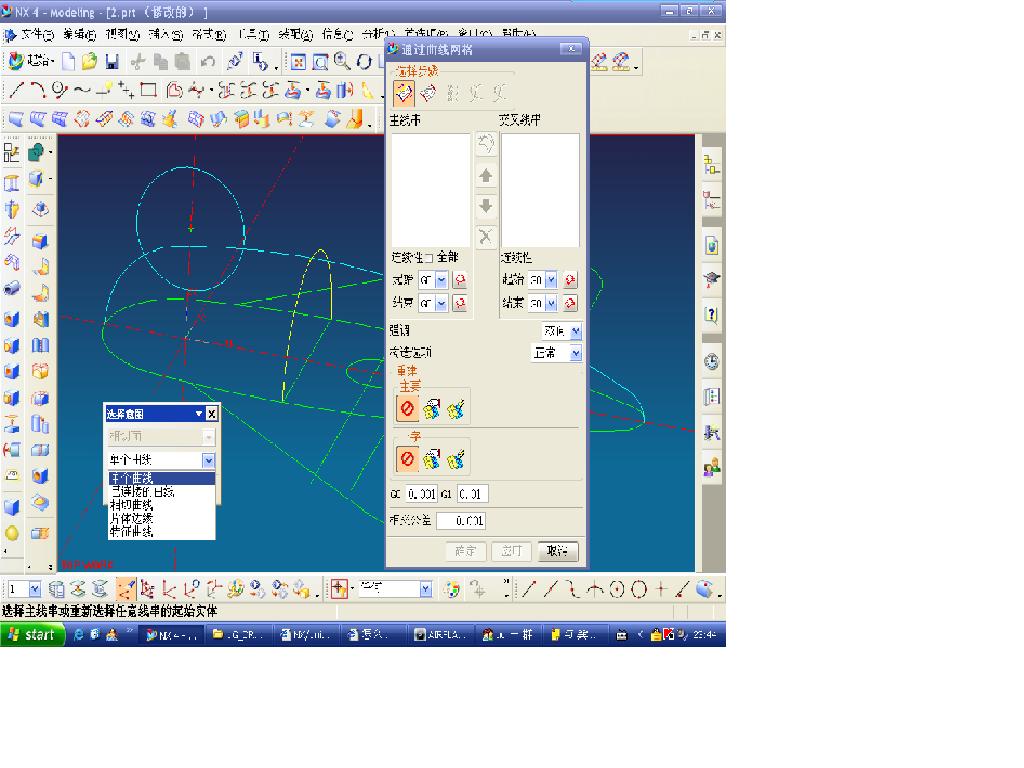Click the move-down arrow between string lists
Screen dimensions: 1024x768
tap(485, 206)
